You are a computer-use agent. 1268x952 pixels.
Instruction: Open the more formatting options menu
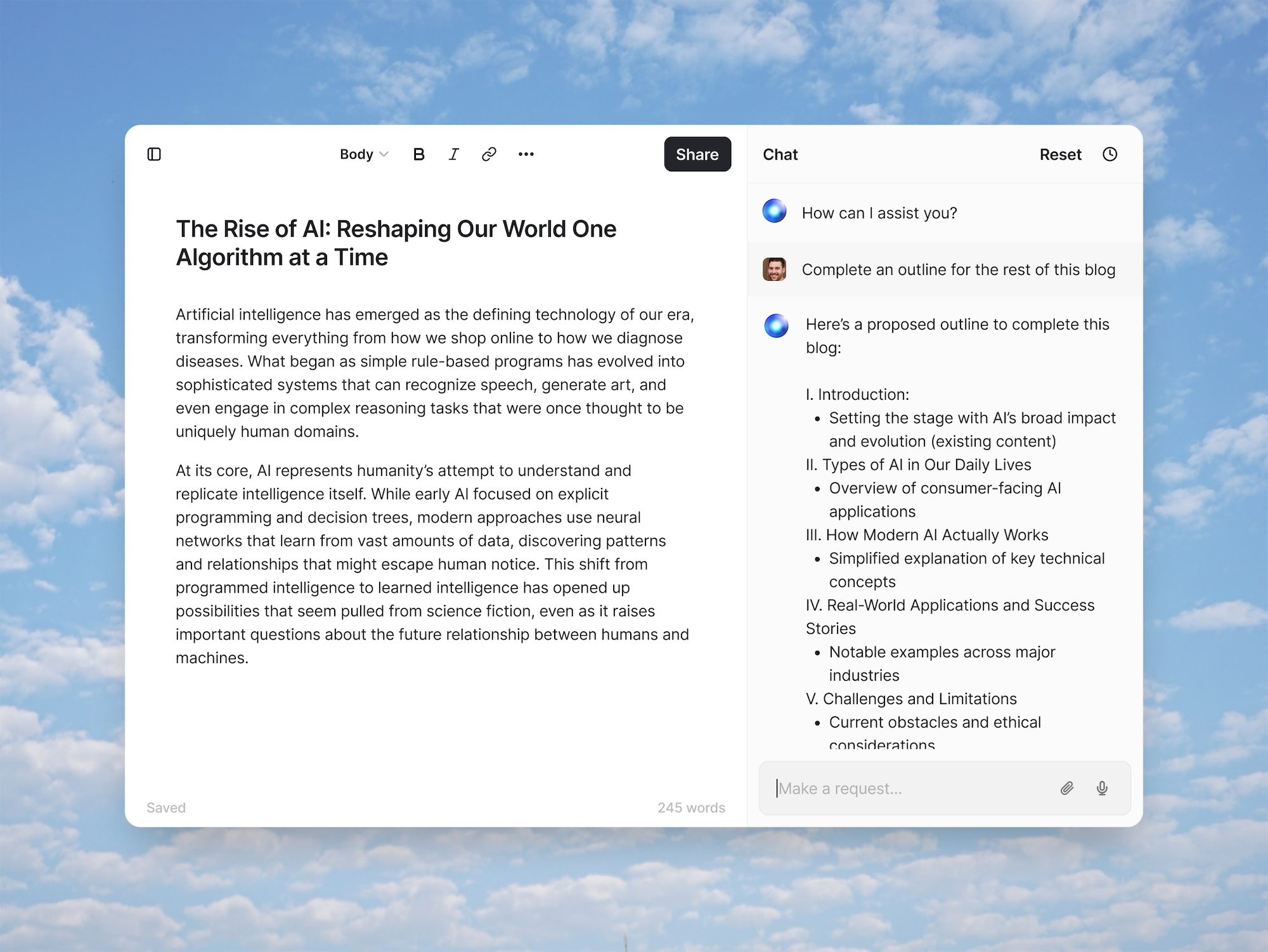click(x=526, y=154)
